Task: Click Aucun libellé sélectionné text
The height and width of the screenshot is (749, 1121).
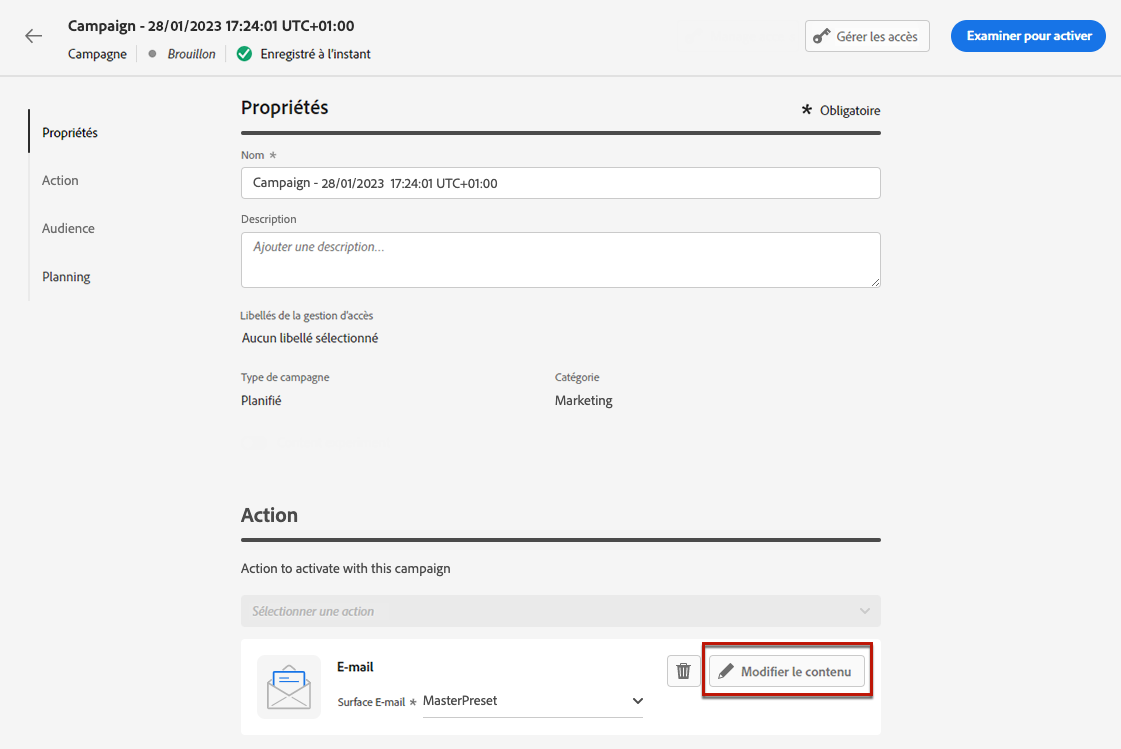Action: (x=310, y=338)
